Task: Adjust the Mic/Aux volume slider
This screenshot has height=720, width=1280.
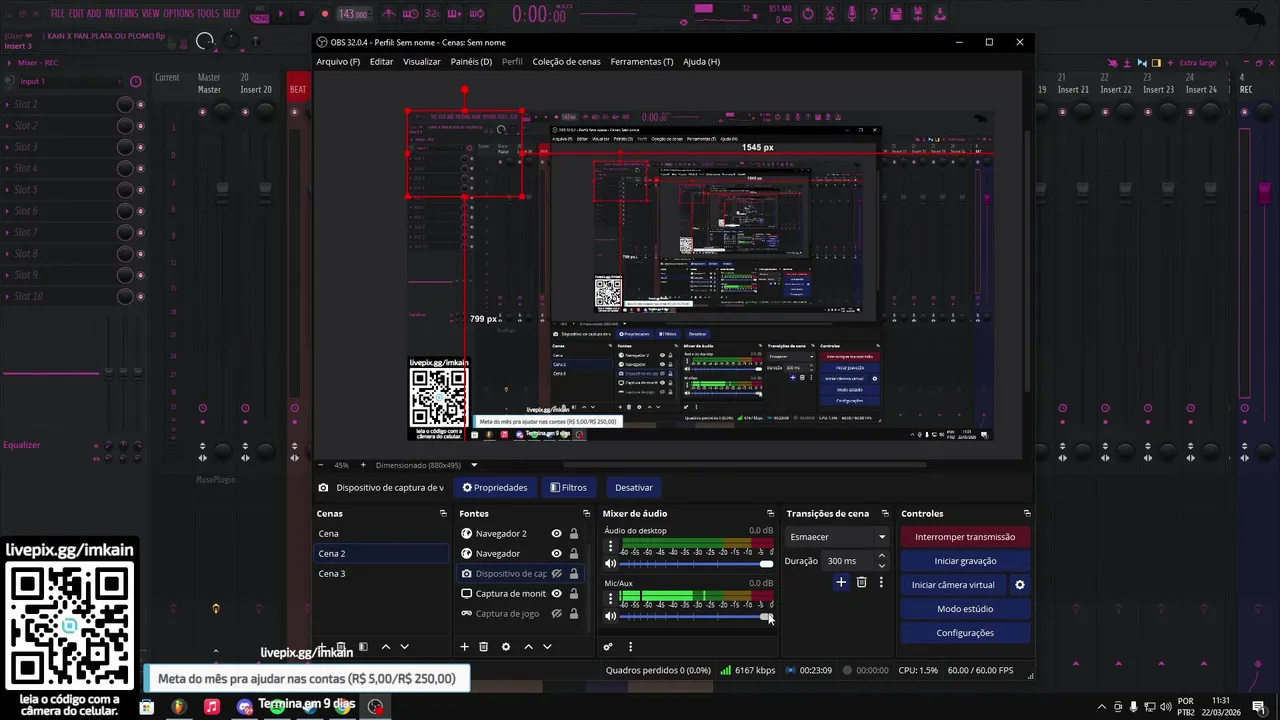Action: [697, 616]
